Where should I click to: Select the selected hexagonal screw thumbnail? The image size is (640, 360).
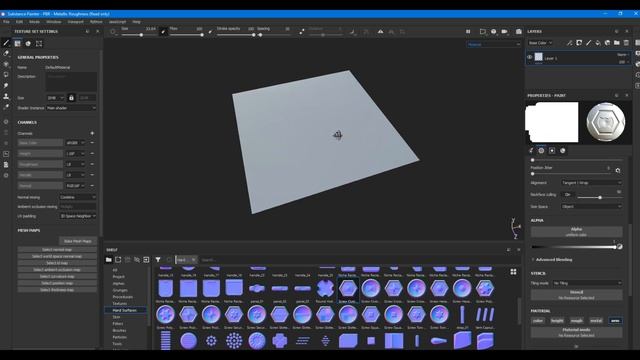348,289
